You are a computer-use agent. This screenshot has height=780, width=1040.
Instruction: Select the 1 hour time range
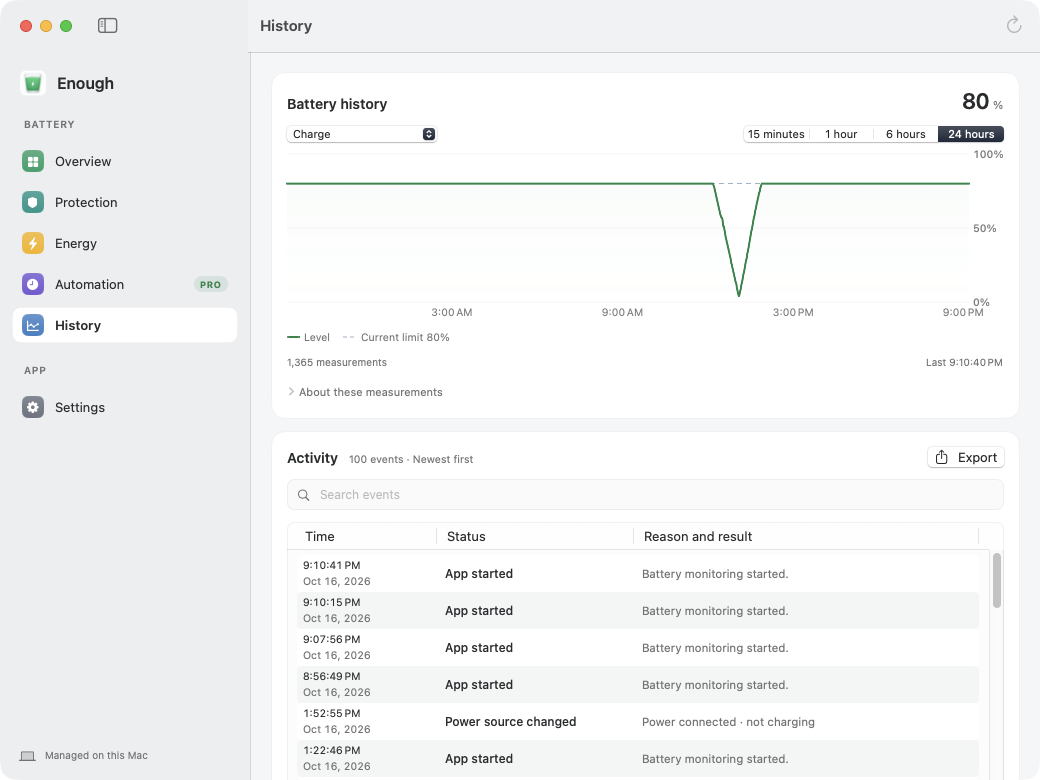click(841, 134)
